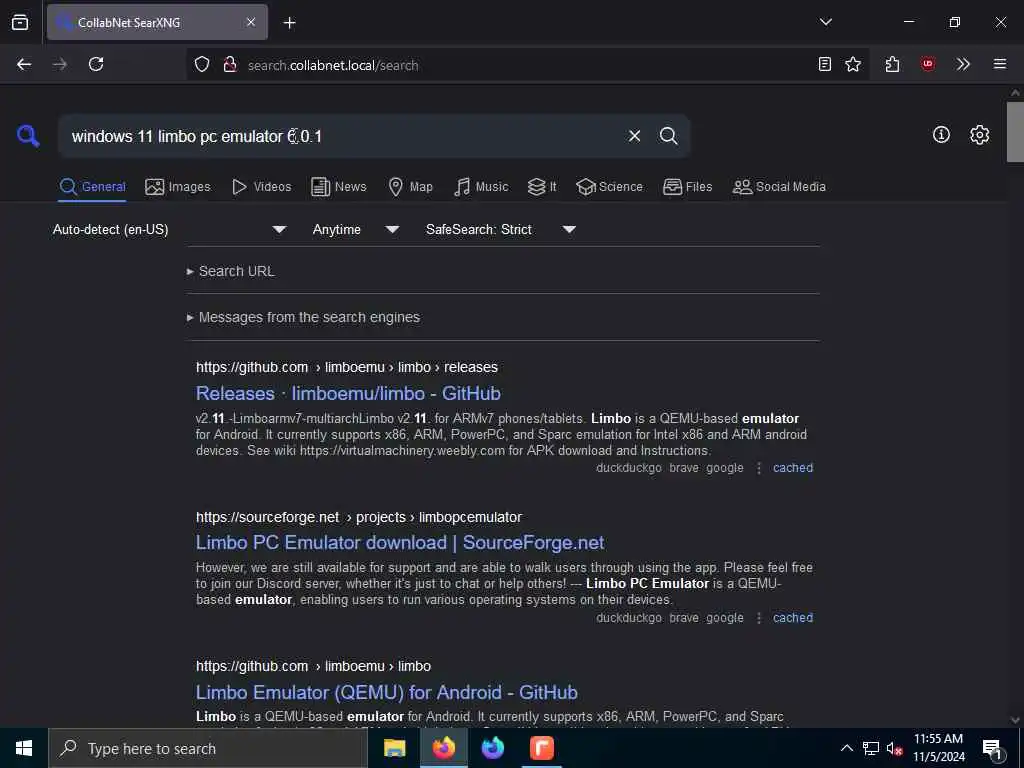Switch to Map search category

[410, 187]
